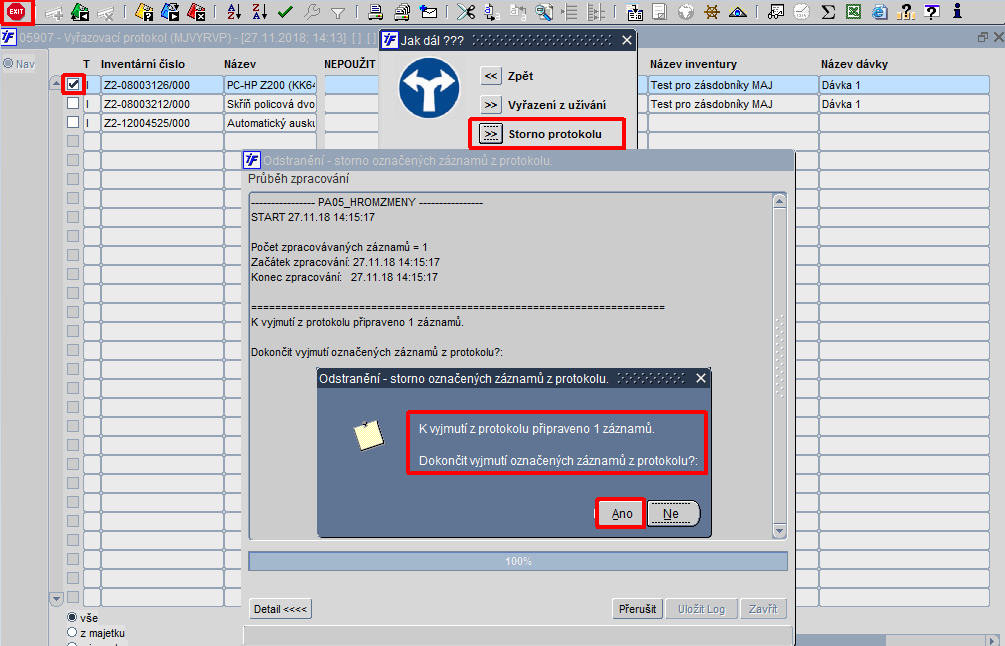Screen dimensions: 1005x646
Task: Click cell 'Z2-12004525/000'
Action: pos(162,123)
